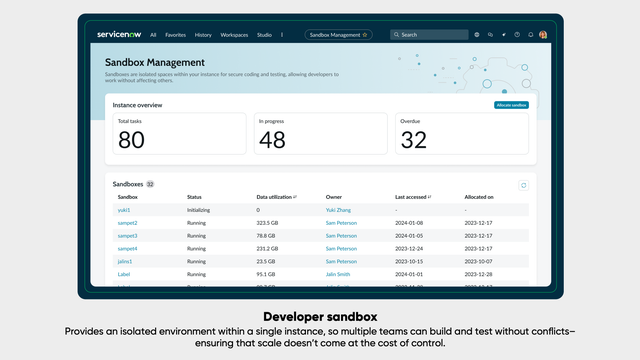Viewport: 640px width, 360px height.
Task: Click last accessed date 2024-01-05
Action: click(x=409, y=236)
